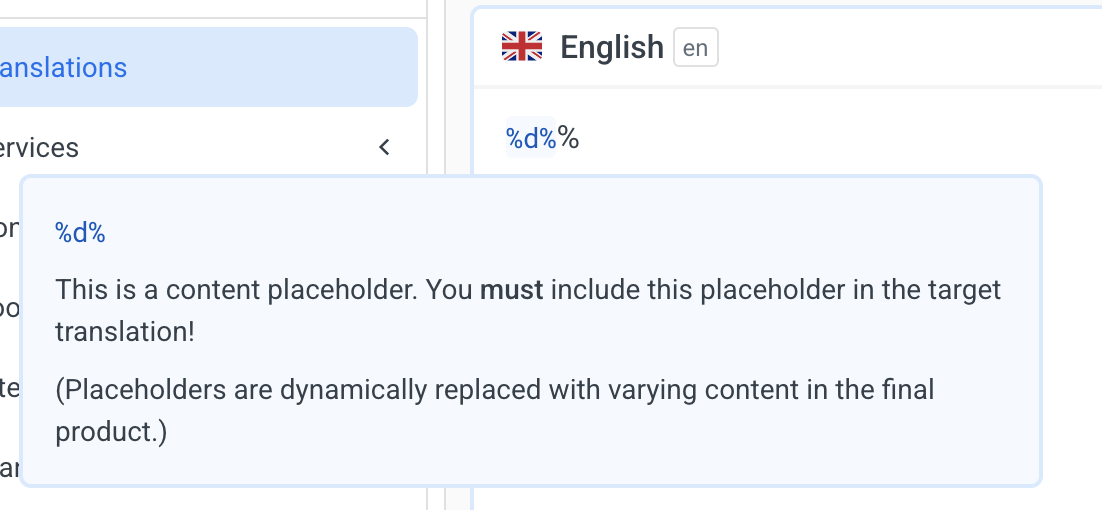This screenshot has height=510, width=1102.
Task: Click the UK flag icon
Action: tap(521, 47)
